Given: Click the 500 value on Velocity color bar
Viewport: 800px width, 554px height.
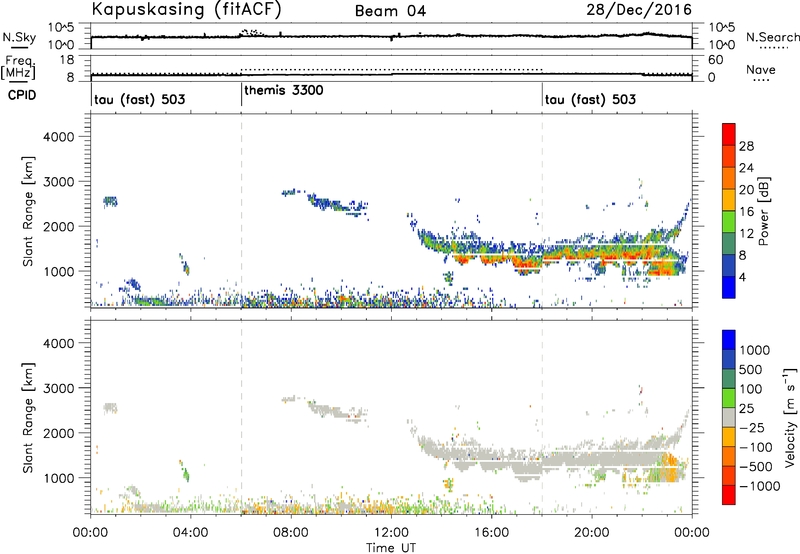Looking at the screenshot, I should point(751,369).
